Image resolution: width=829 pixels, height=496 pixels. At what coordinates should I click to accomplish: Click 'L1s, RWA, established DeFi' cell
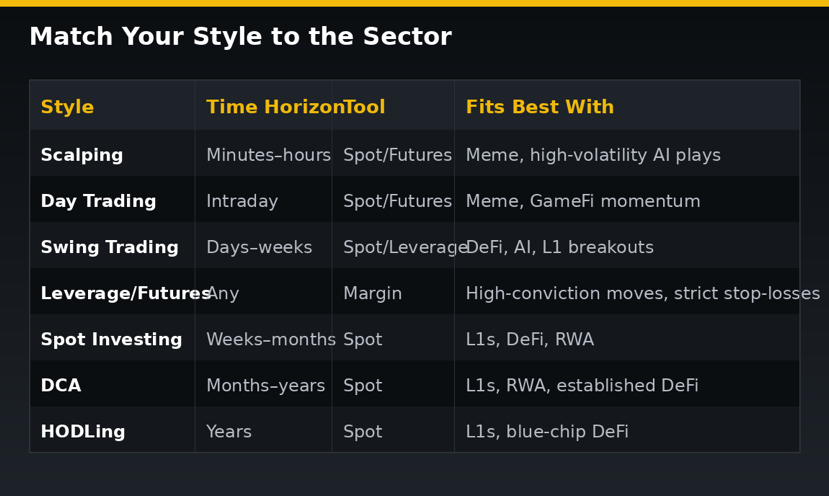click(627, 385)
